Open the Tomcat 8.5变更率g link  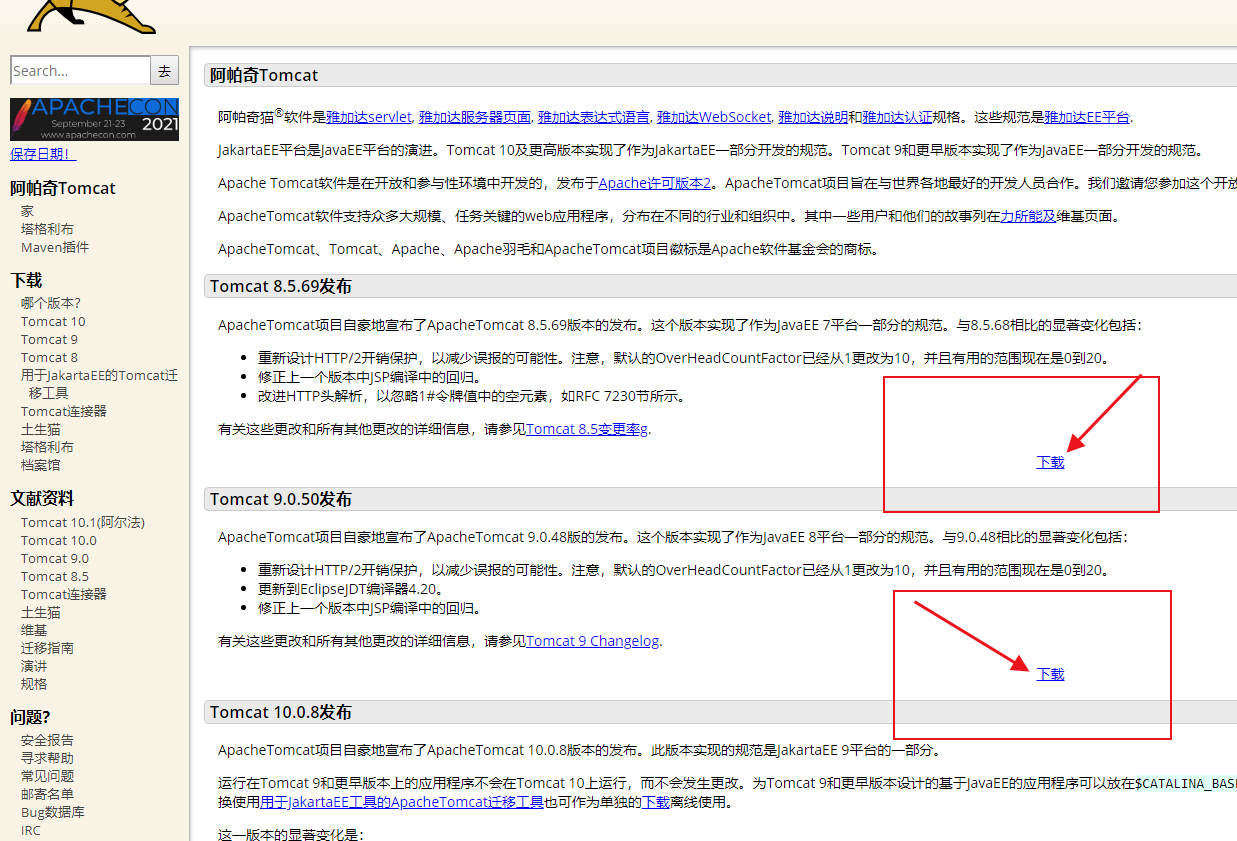click(587, 429)
